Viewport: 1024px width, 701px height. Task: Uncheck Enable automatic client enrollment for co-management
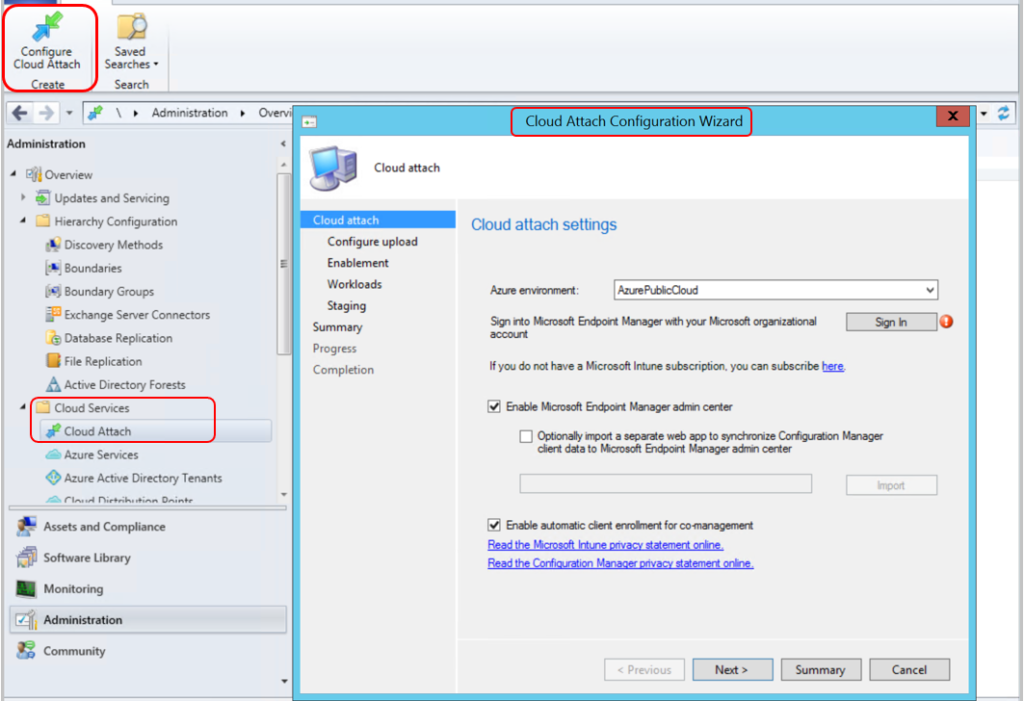point(494,525)
